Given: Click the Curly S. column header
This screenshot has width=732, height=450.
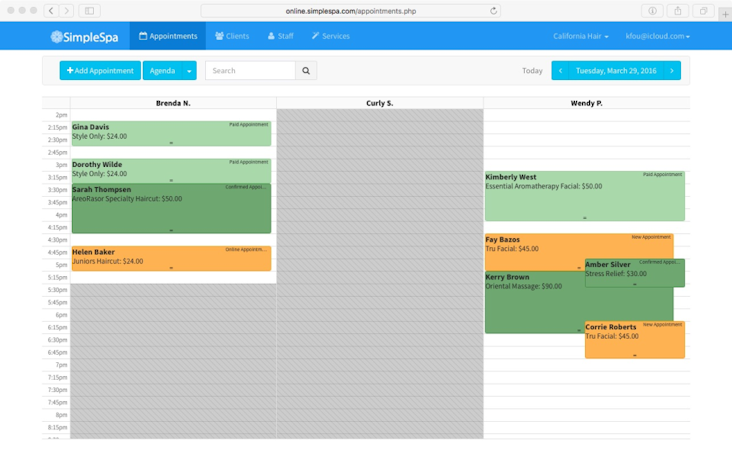Looking at the screenshot, I should [380, 103].
